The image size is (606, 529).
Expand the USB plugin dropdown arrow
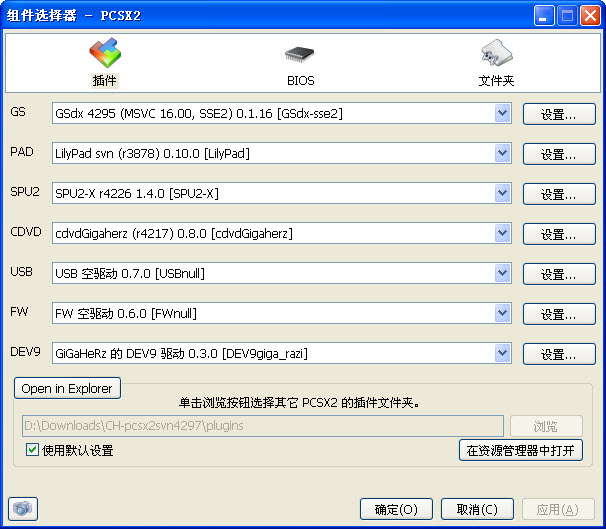click(x=502, y=273)
